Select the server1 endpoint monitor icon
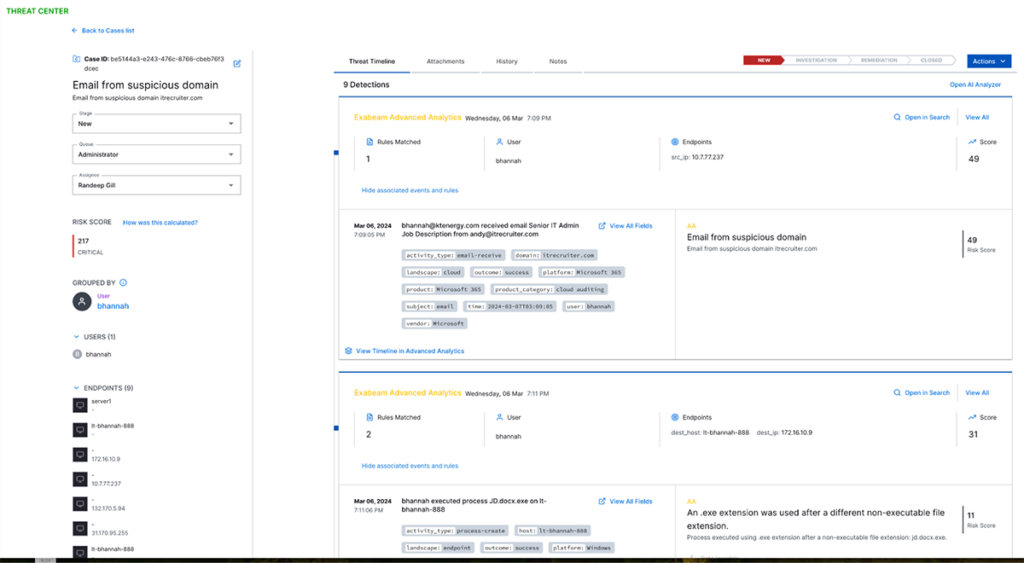1024x563 pixels. [x=81, y=405]
